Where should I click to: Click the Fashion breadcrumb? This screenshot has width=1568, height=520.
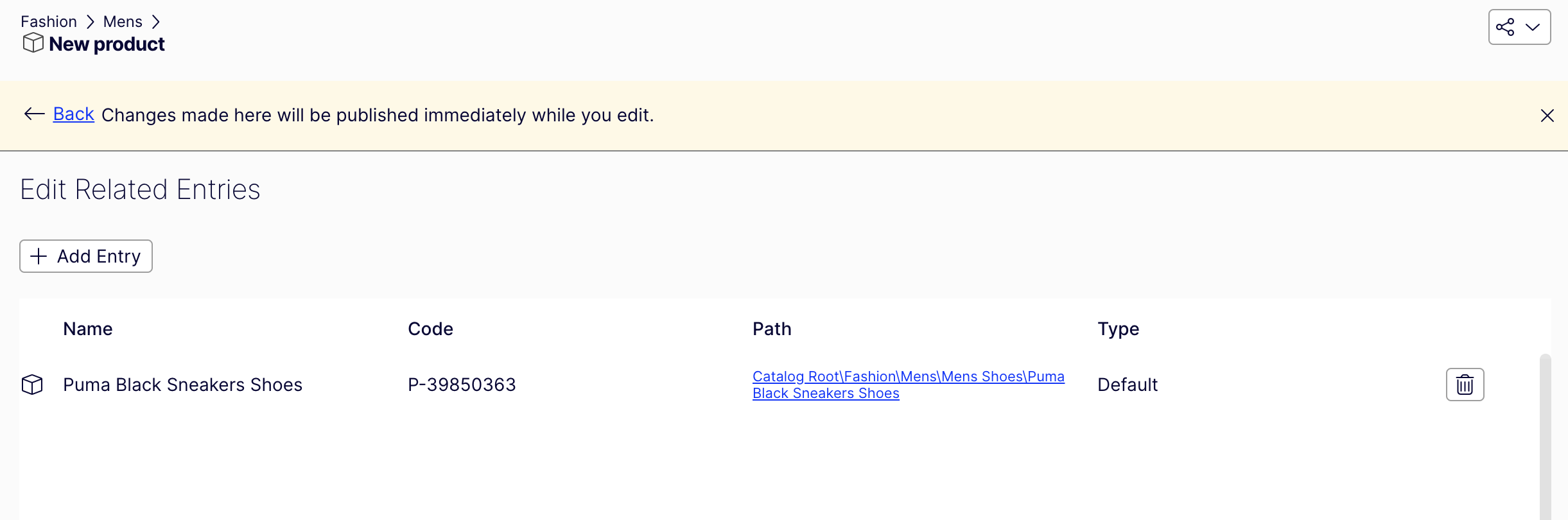coord(49,22)
